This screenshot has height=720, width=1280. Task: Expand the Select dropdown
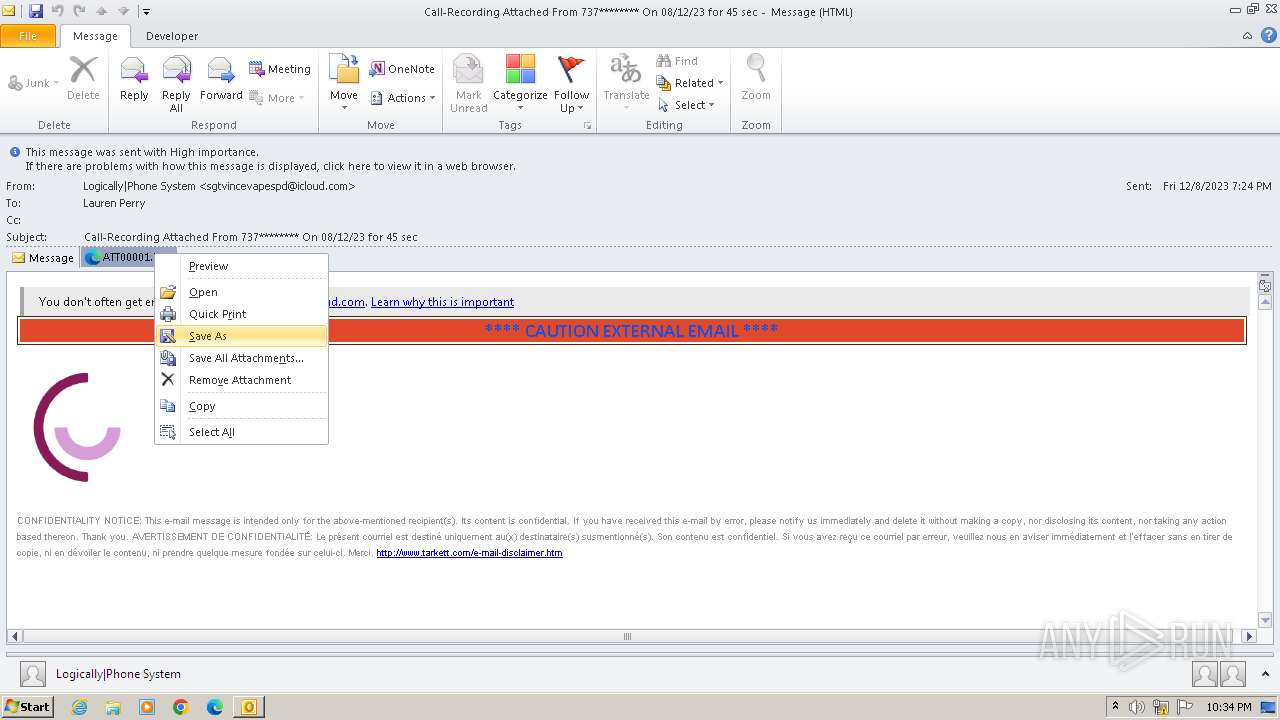(x=686, y=105)
